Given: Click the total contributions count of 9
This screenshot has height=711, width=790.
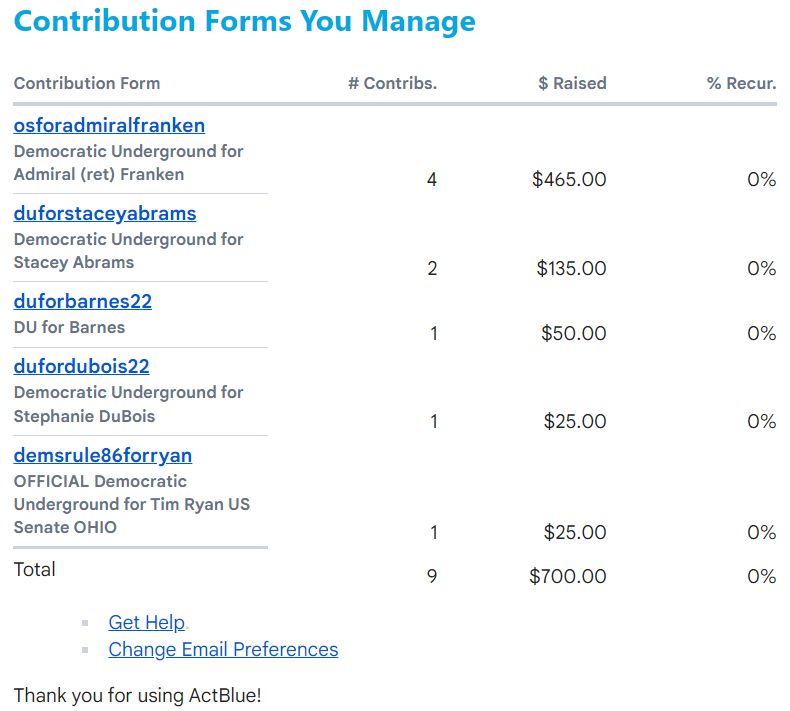Looking at the screenshot, I should (x=432, y=576).
